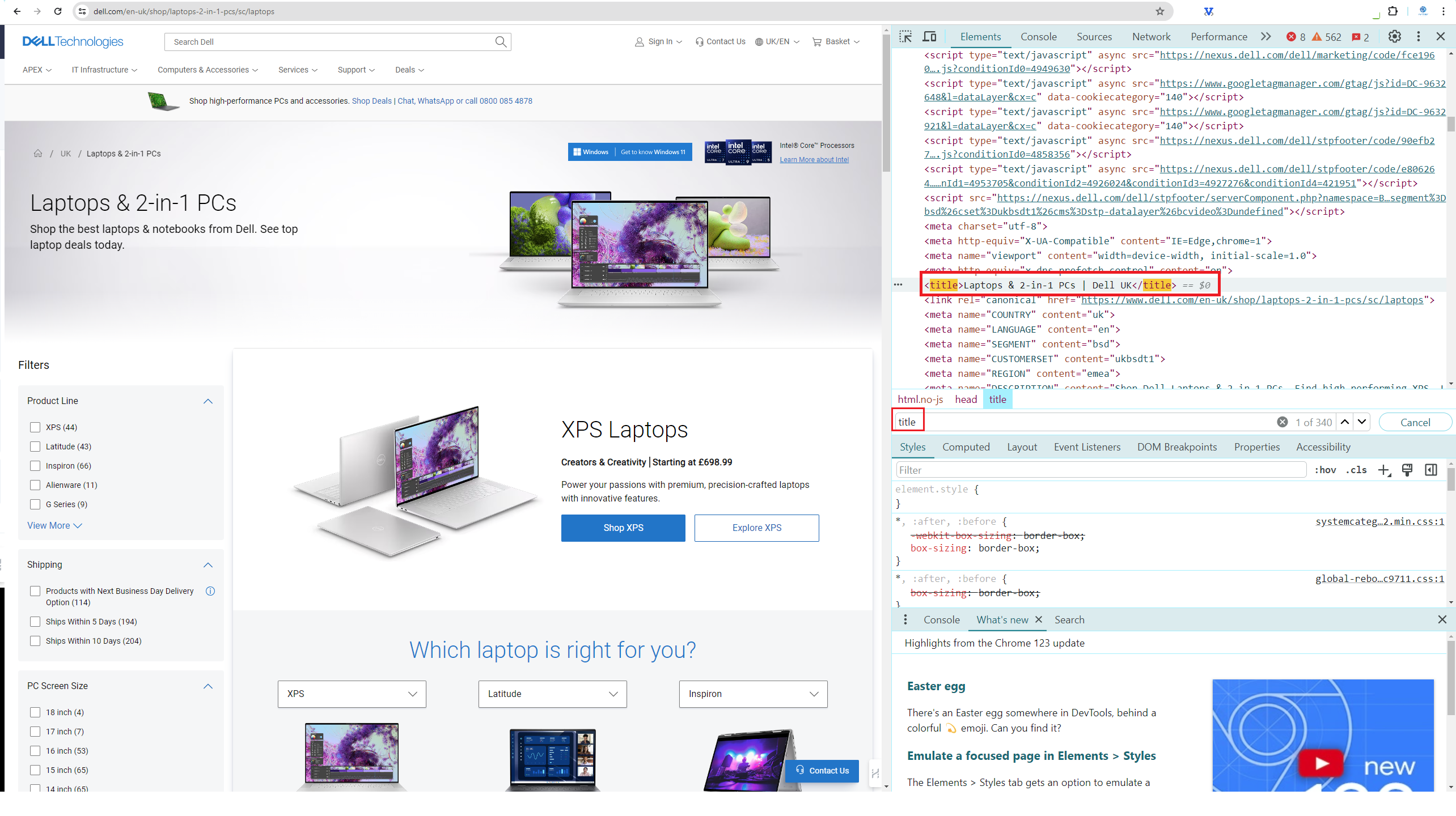The image size is (1456, 816).
Task: Clear the DevTools search field text
Action: tap(1283, 422)
